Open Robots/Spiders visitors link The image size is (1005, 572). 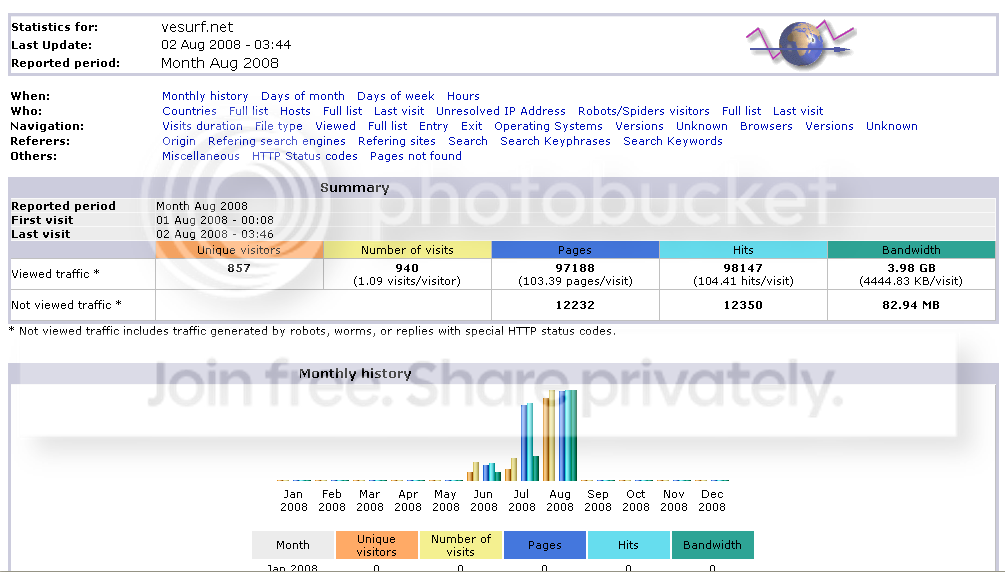click(644, 111)
